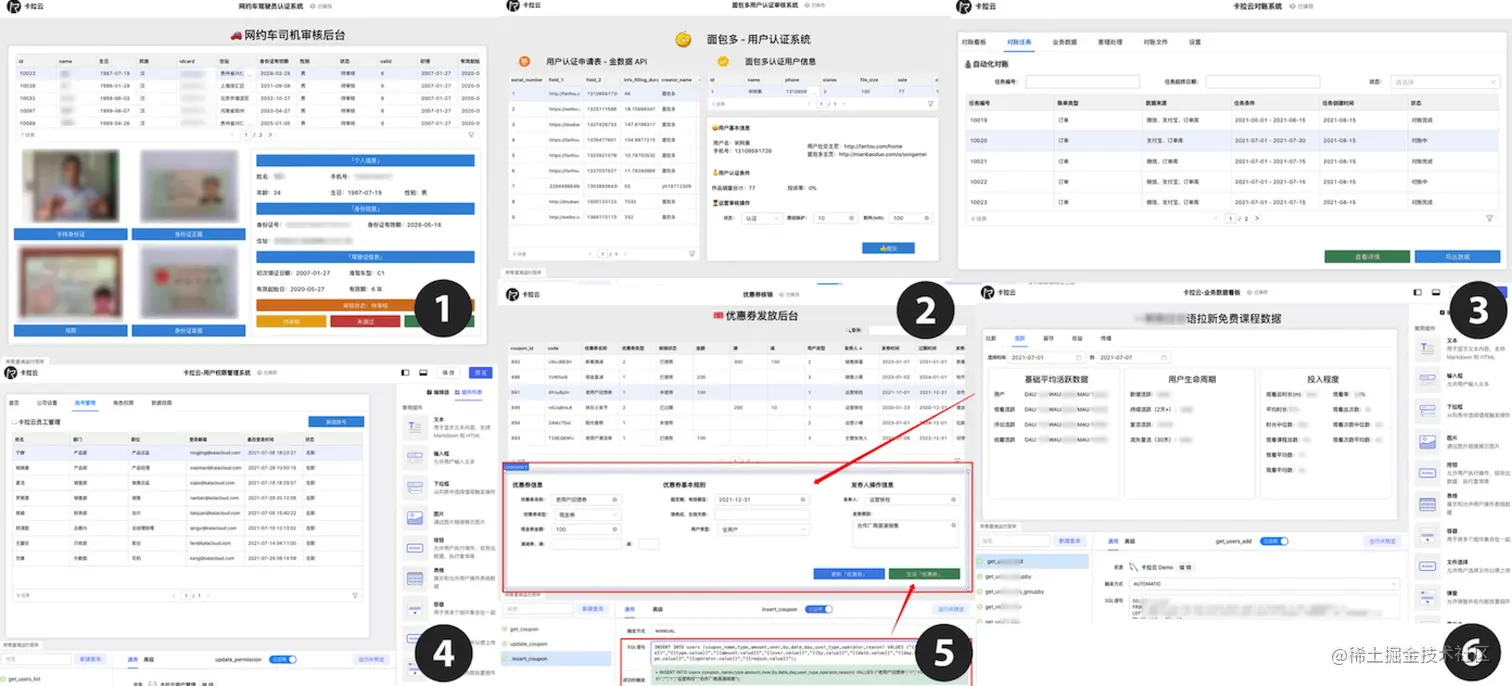Select the insert_coupon query in the list
The width and height of the screenshot is (1512, 686).
point(558,658)
